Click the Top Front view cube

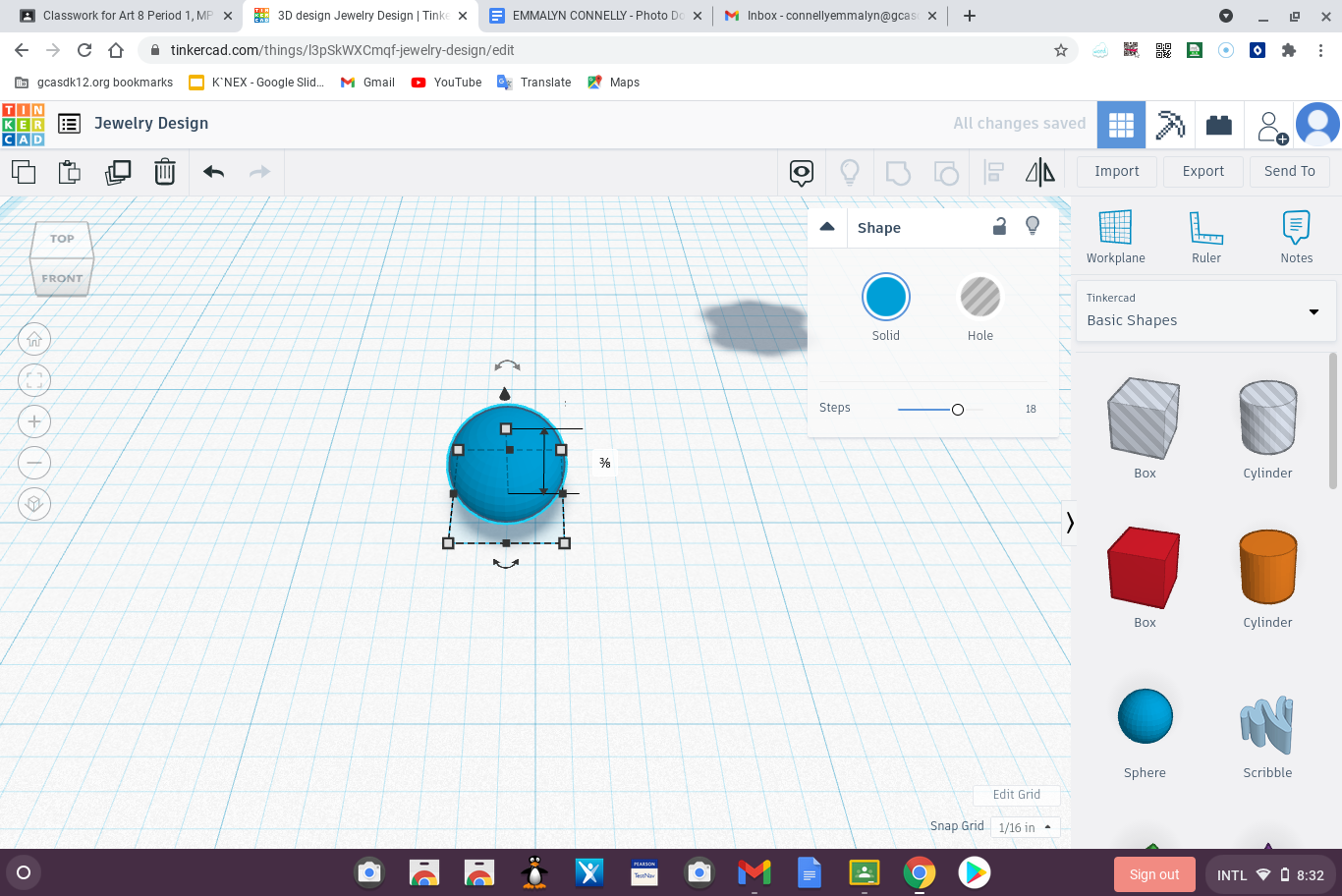[61, 257]
